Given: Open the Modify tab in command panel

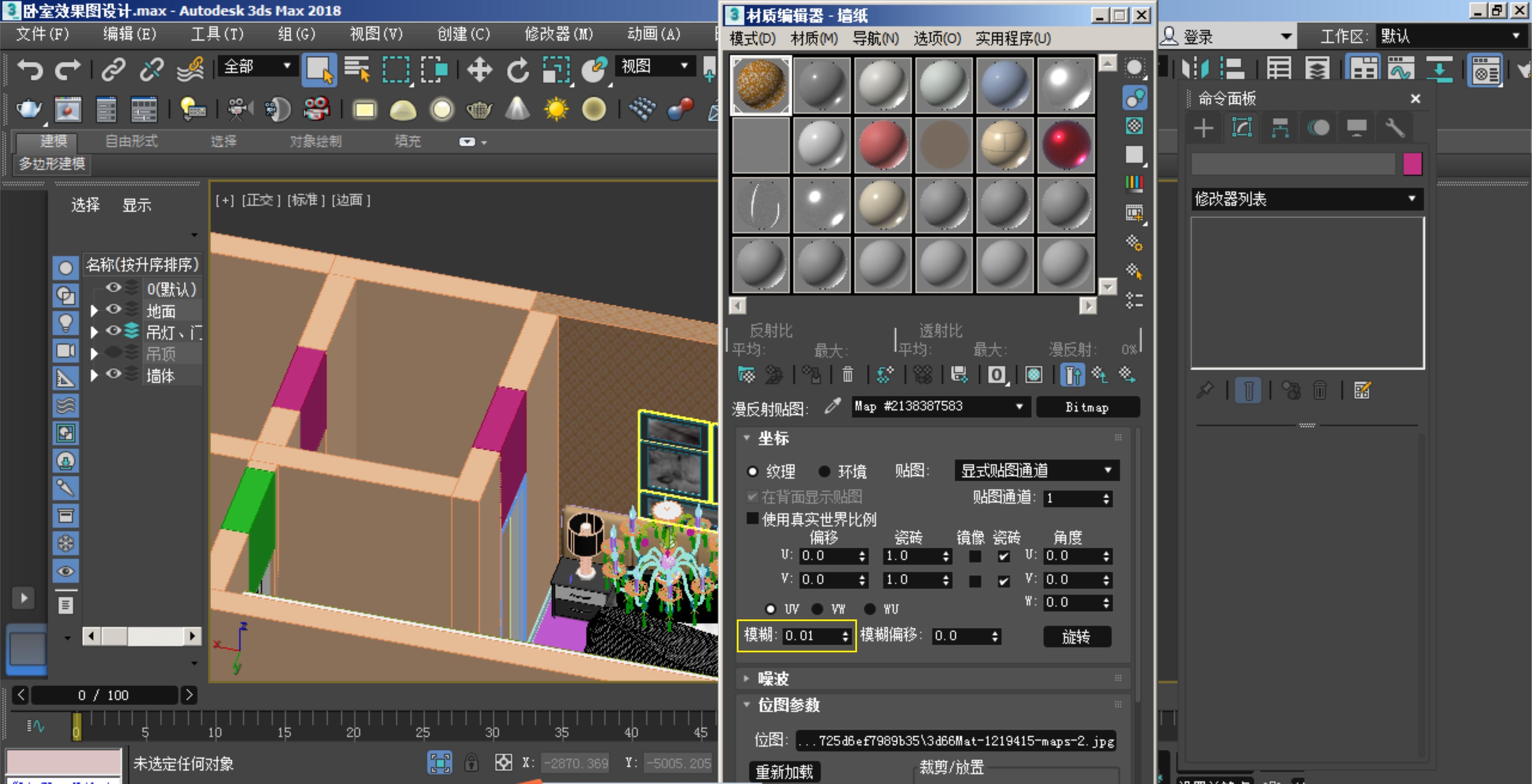Looking at the screenshot, I should (x=1242, y=128).
